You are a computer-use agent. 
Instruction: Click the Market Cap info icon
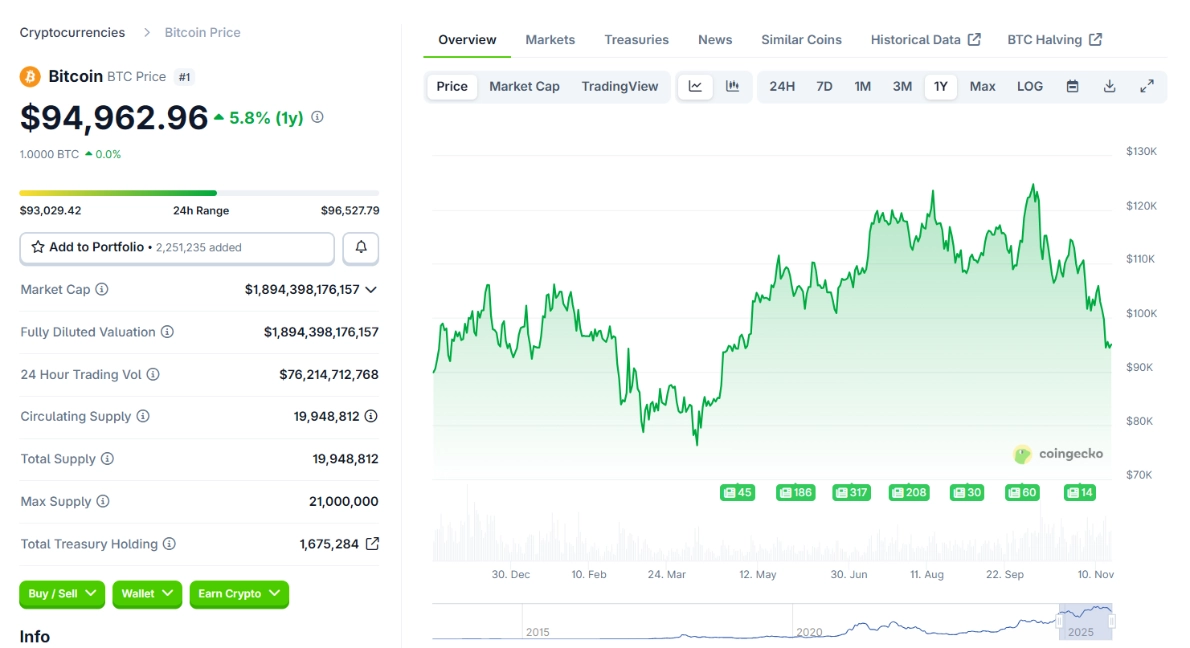(x=102, y=289)
